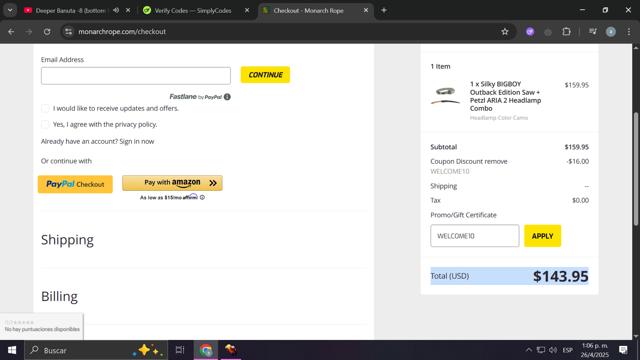Screen dimensions: 640x360
Task: Remove the WELCOME10 coupon discount
Action: (x=496, y=161)
